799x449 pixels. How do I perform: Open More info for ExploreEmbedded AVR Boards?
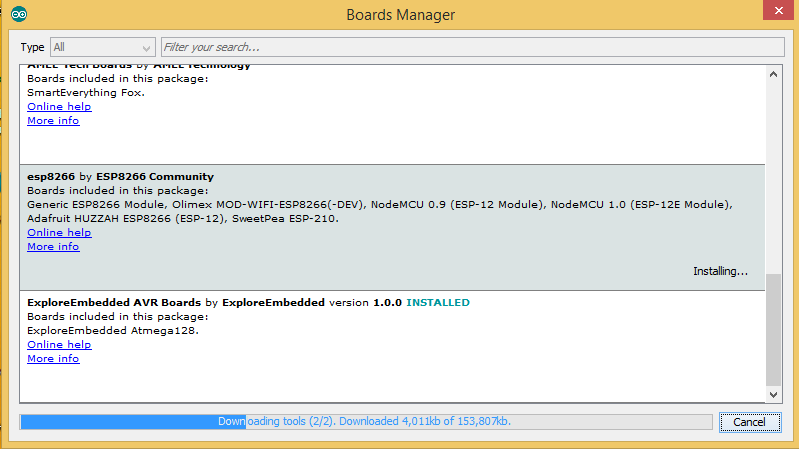click(53, 359)
